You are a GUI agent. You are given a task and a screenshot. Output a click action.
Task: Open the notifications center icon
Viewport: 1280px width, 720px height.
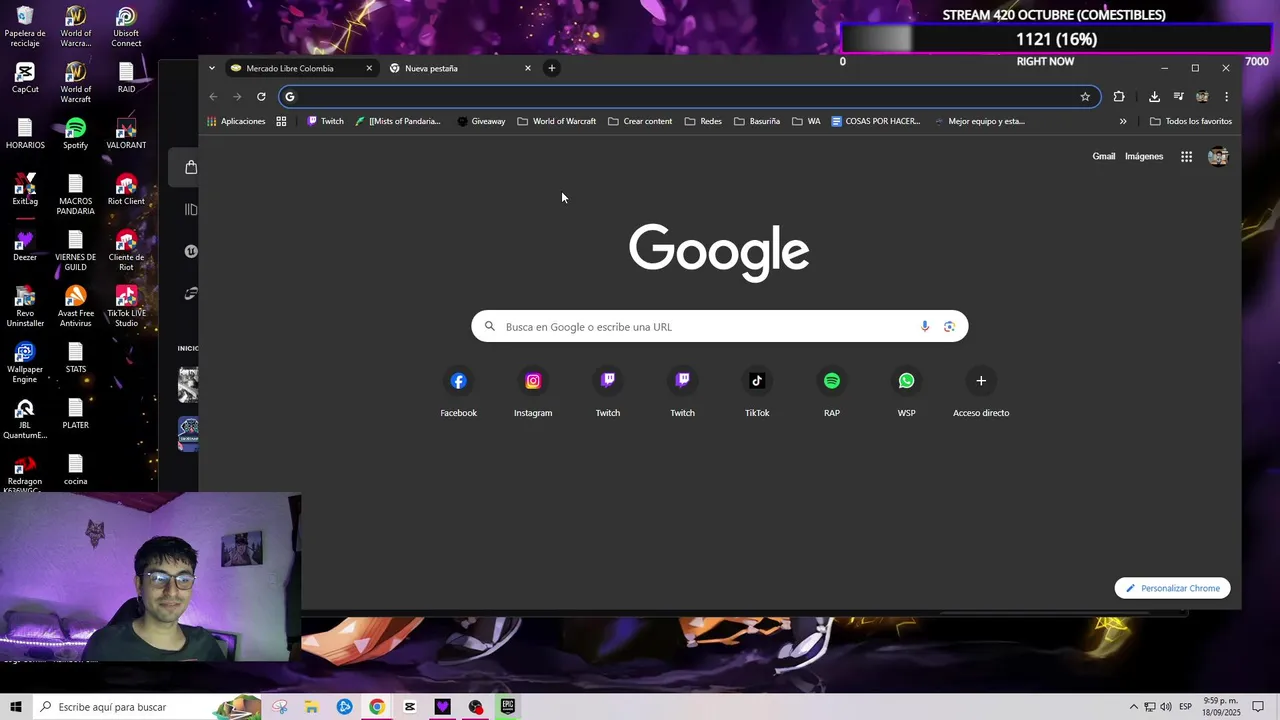pos(1258,707)
